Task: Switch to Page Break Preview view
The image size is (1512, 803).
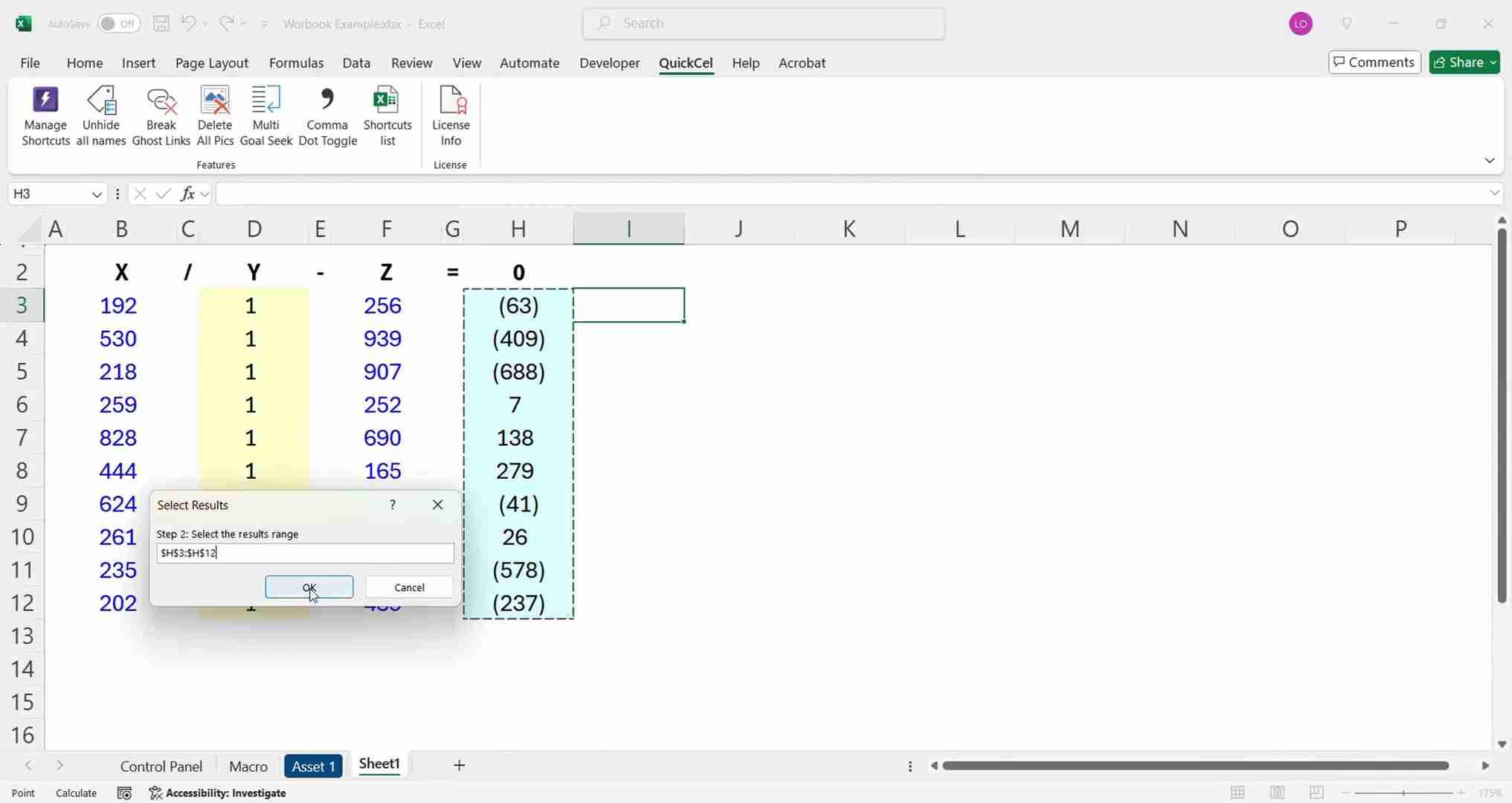Action: tap(1316, 793)
